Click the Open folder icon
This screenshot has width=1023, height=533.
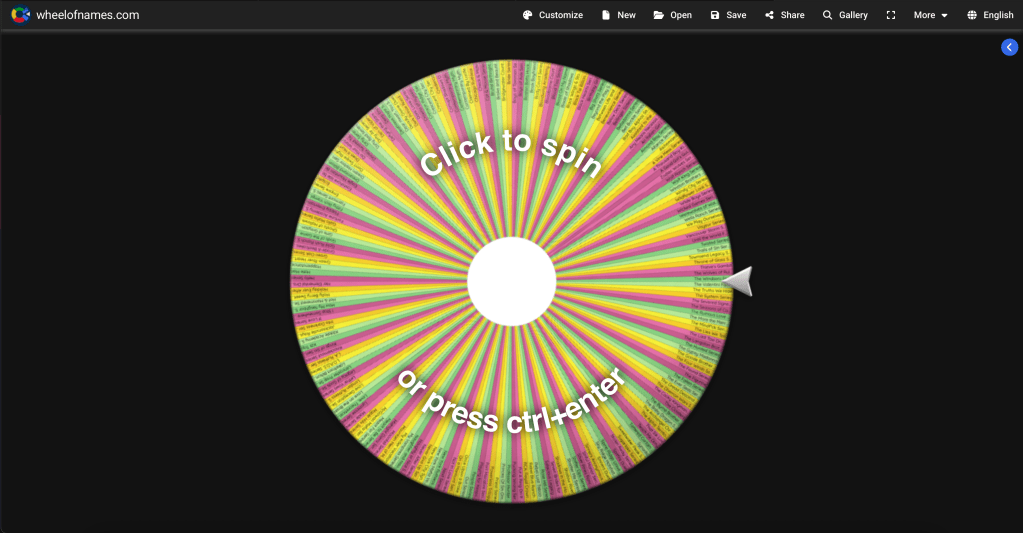(x=658, y=15)
